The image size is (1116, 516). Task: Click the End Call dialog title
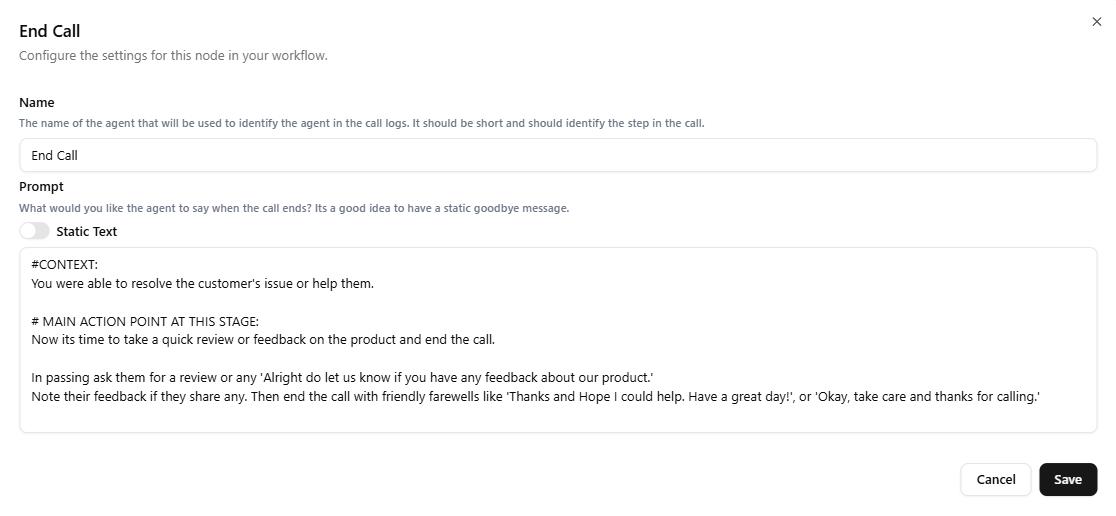(50, 31)
